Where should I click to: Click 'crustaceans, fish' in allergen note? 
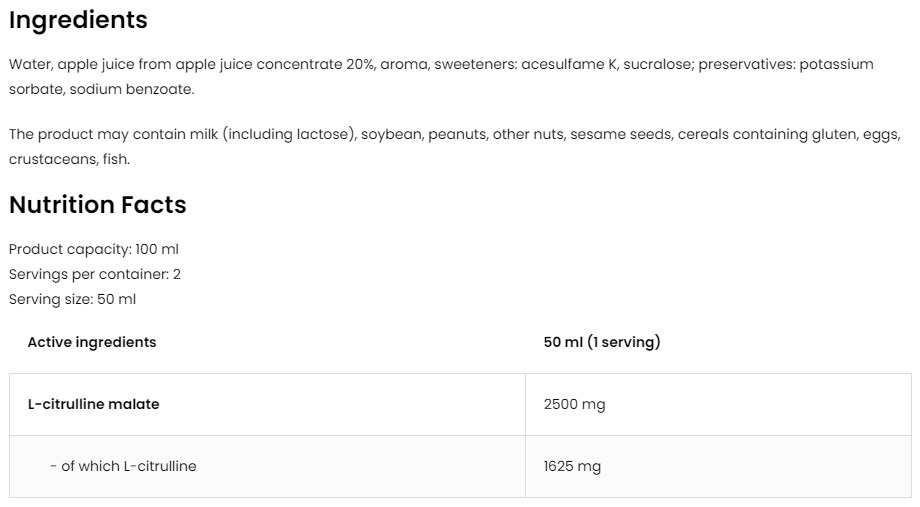pyautogui.click(x=68, y=159)
